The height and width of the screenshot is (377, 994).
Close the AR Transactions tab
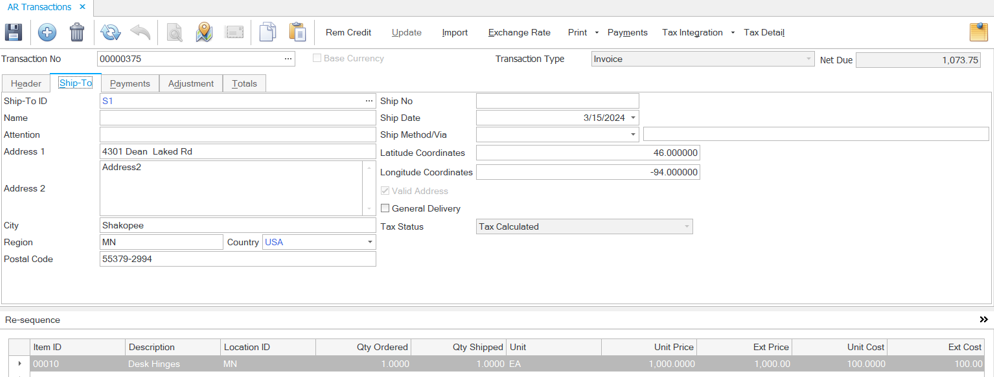[x=82, y=6]
